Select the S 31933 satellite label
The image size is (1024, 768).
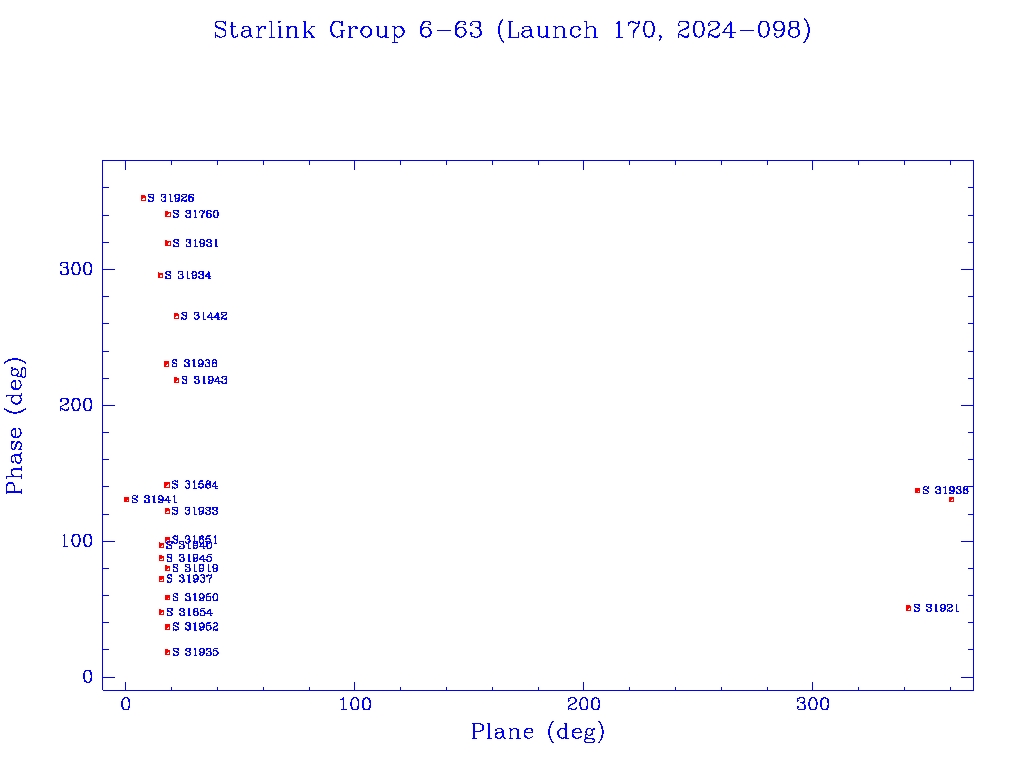click(195, 511)
